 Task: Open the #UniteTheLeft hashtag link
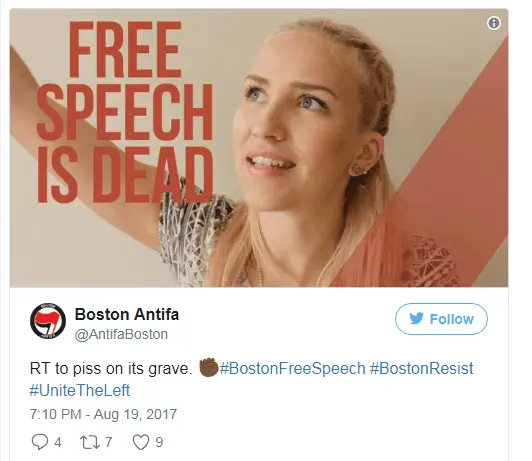pos(80,390)
